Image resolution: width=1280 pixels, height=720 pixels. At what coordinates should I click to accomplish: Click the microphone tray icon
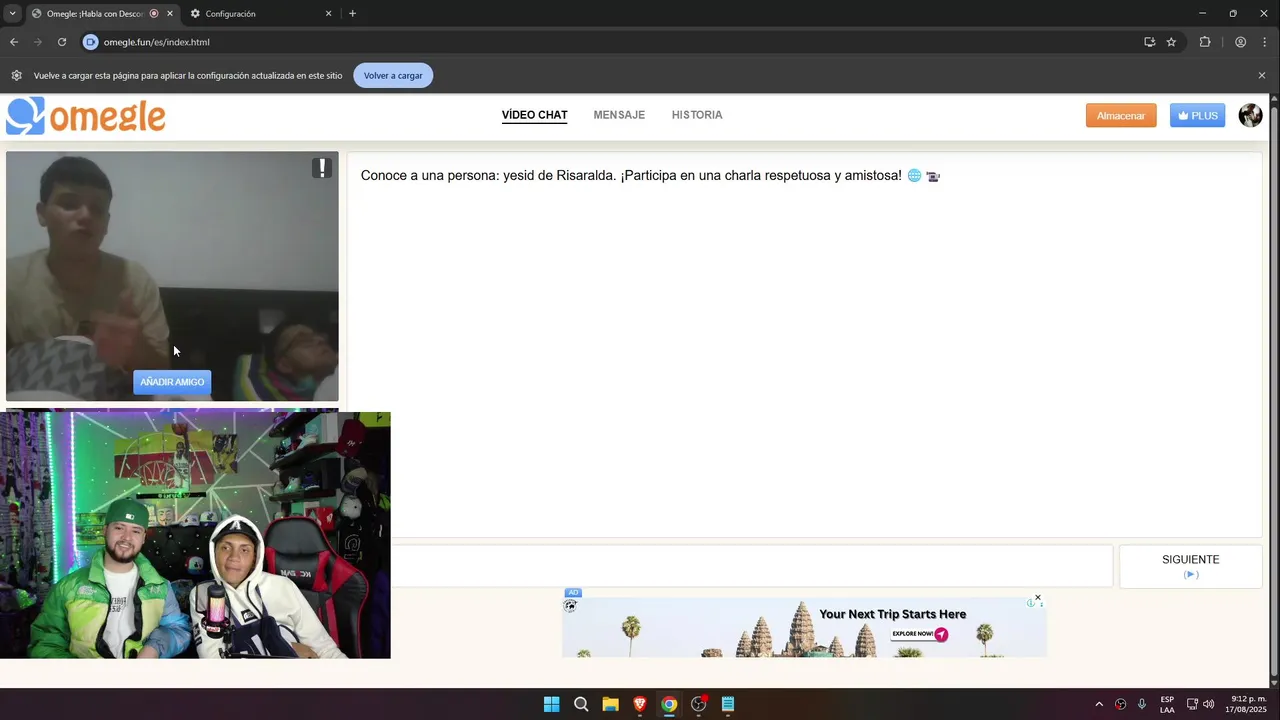pyautogui.click(x=1142, y=704)
